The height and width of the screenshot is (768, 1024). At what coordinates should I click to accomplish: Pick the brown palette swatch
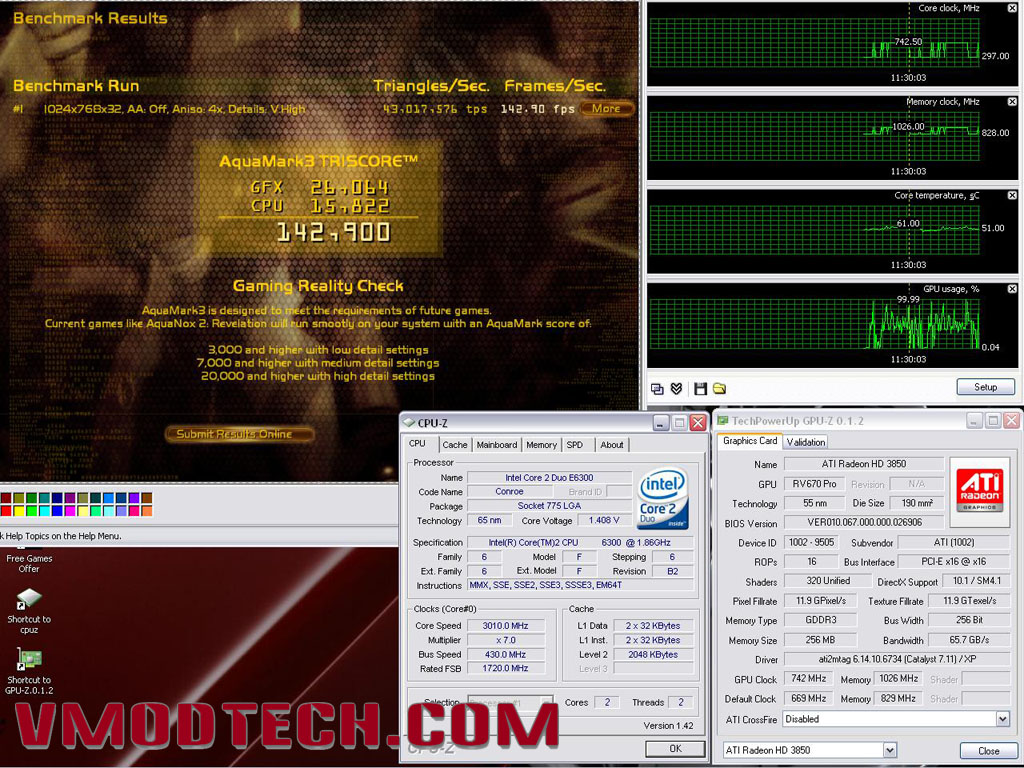click(147, 498)
